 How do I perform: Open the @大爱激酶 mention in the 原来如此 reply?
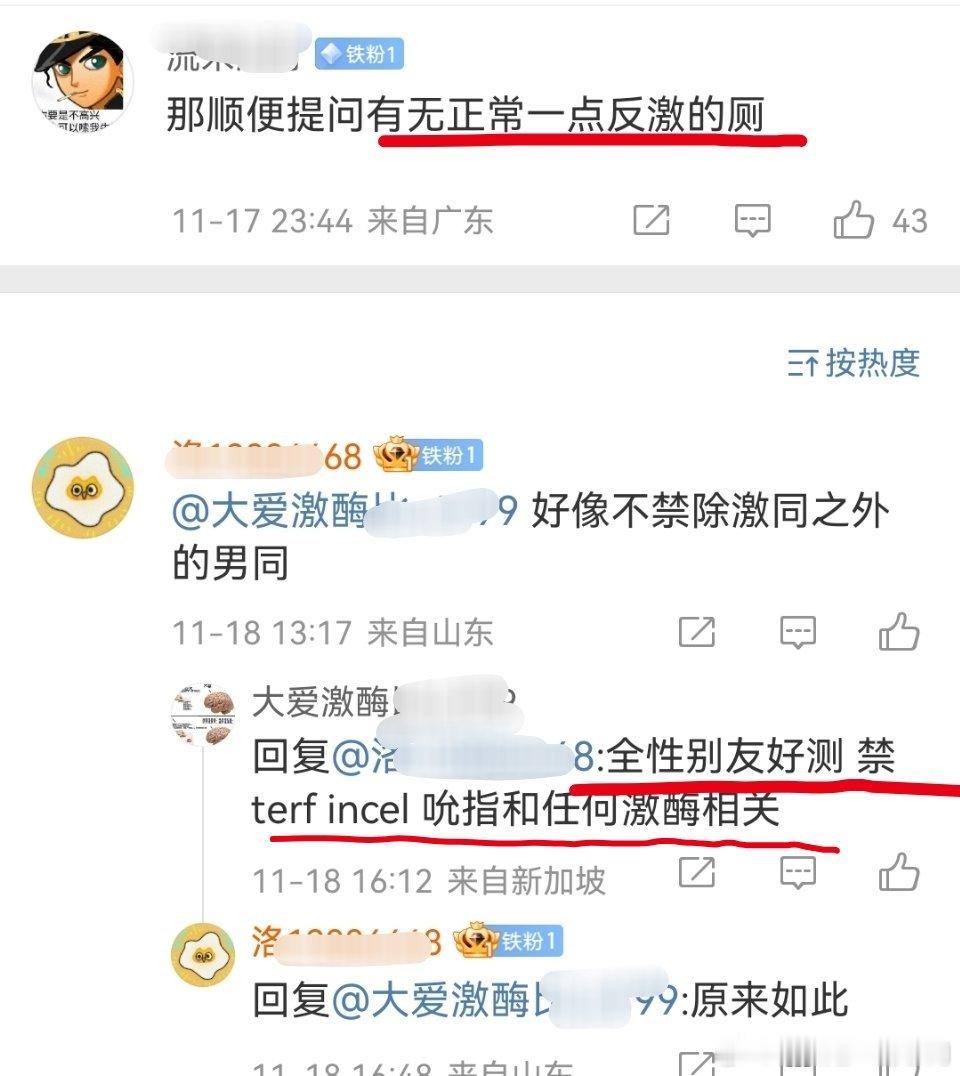[x=504, y=1000]
